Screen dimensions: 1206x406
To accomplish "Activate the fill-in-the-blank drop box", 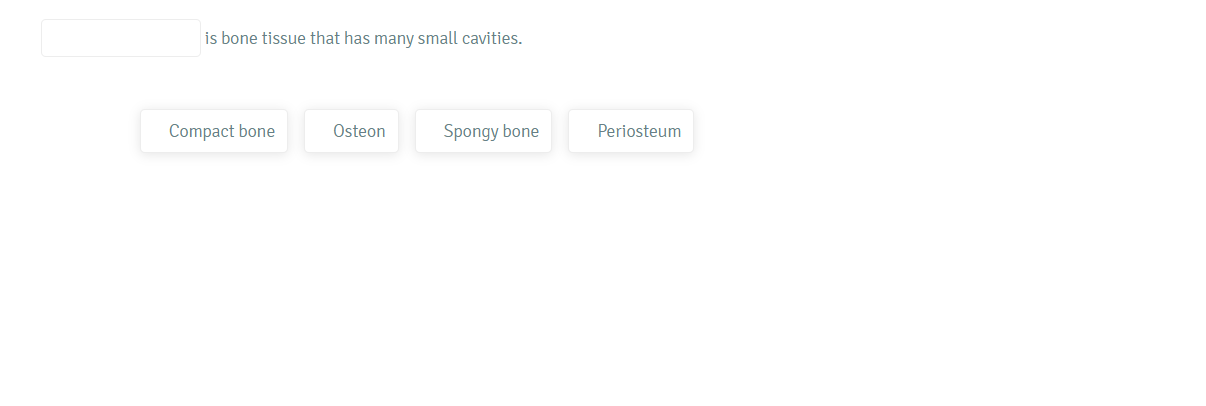I will pos(121,38).
